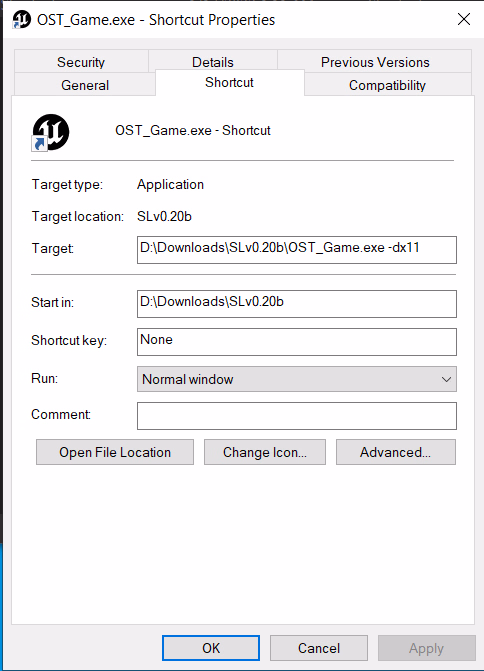Image resolution: width=484 pixels, height=671 pixels.
Task: Select the Shortcut tab
Action: [230, 83]
